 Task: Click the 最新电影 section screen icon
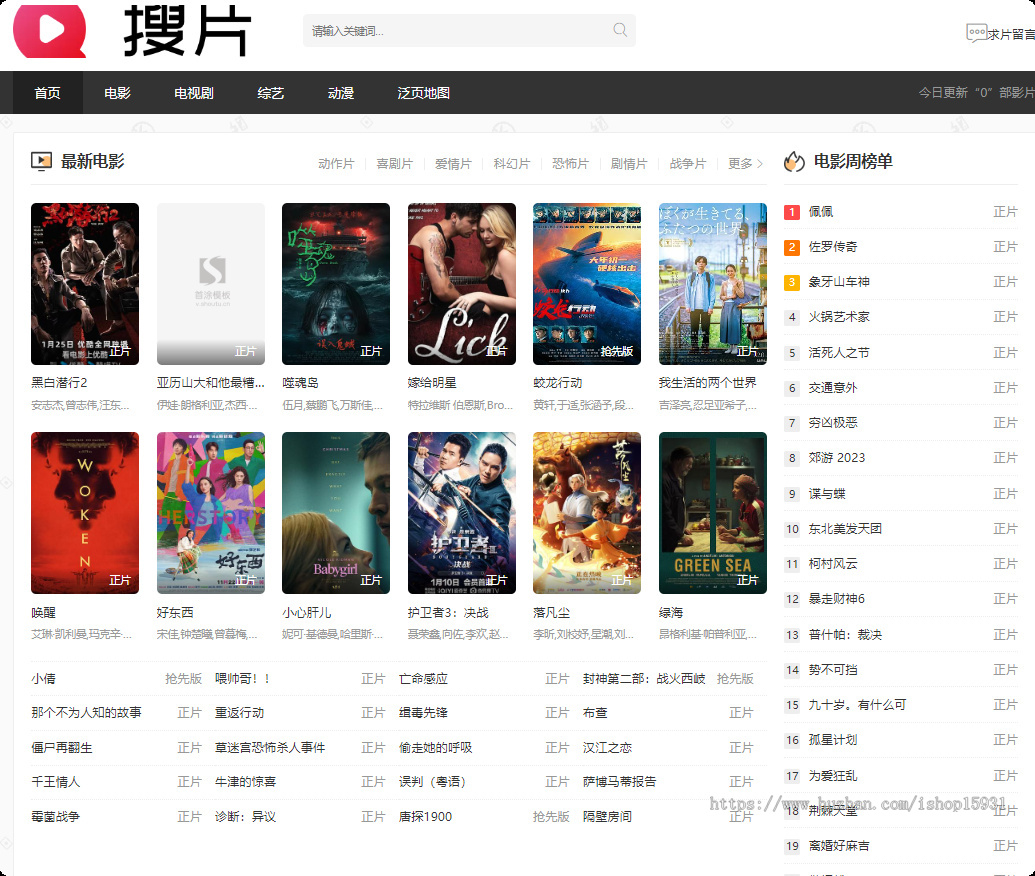tap(41, 162)
